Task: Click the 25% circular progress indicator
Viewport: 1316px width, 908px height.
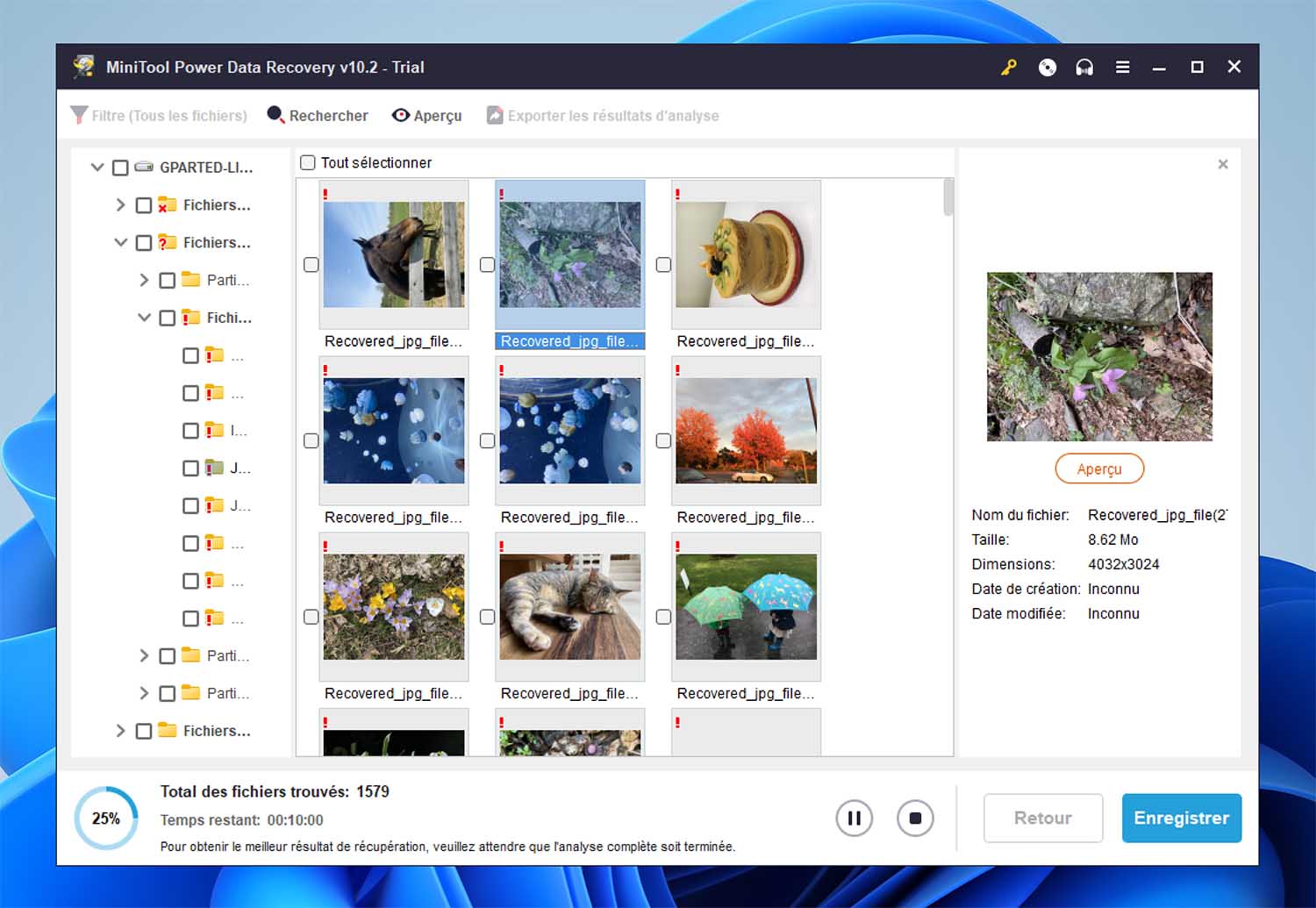Action: [106, 819]
